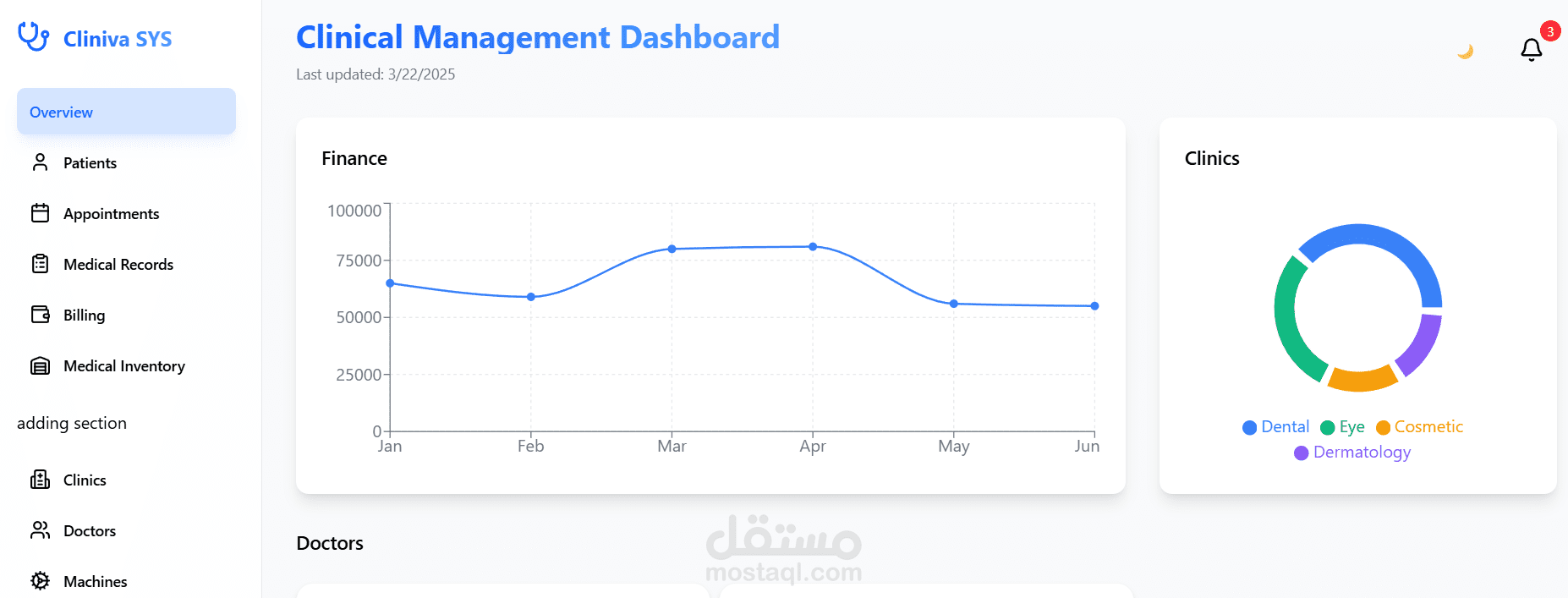Click the Jun data point on Finance chart
Viewport: 1568px width, 598px height.
click(x=1094, y=306)
